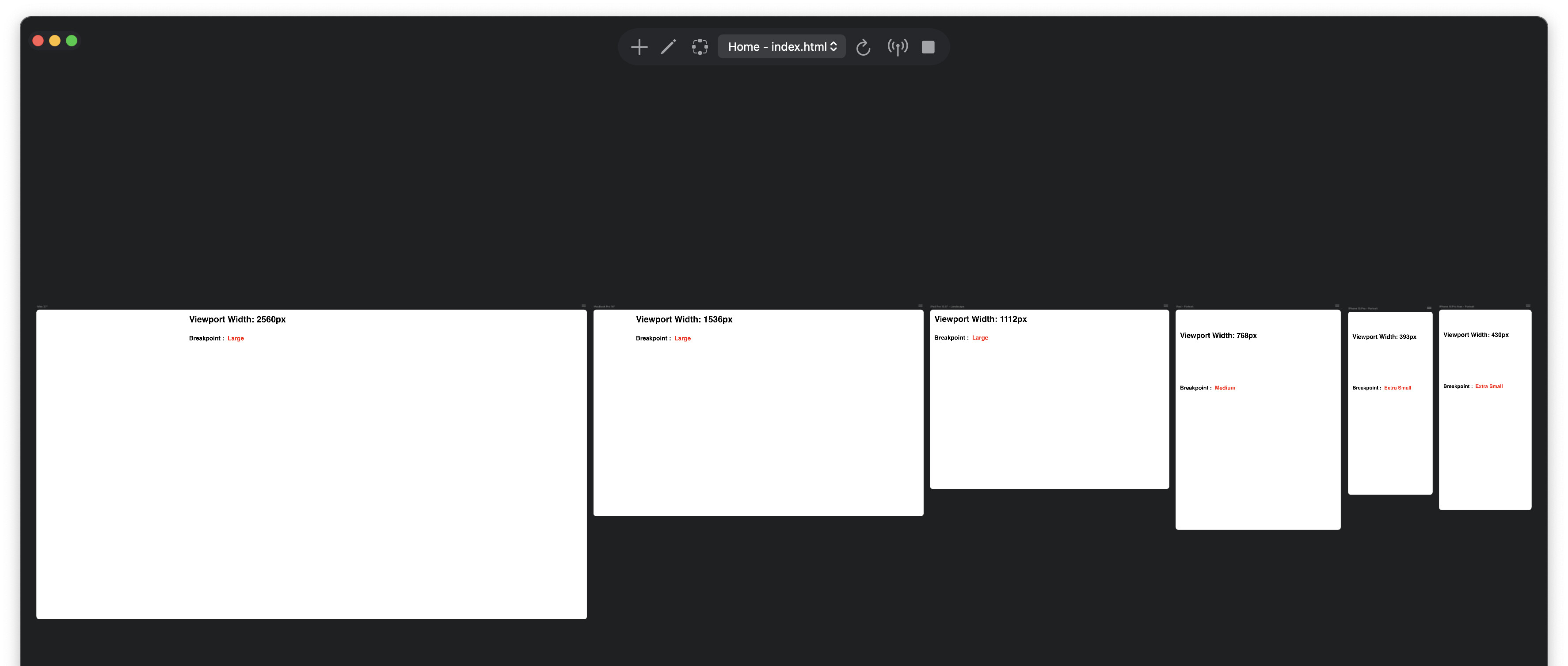Viewport: 1568px width, 666px height.
Task: Reload the page with refresh icon
Action: click(x=863, y=47)
